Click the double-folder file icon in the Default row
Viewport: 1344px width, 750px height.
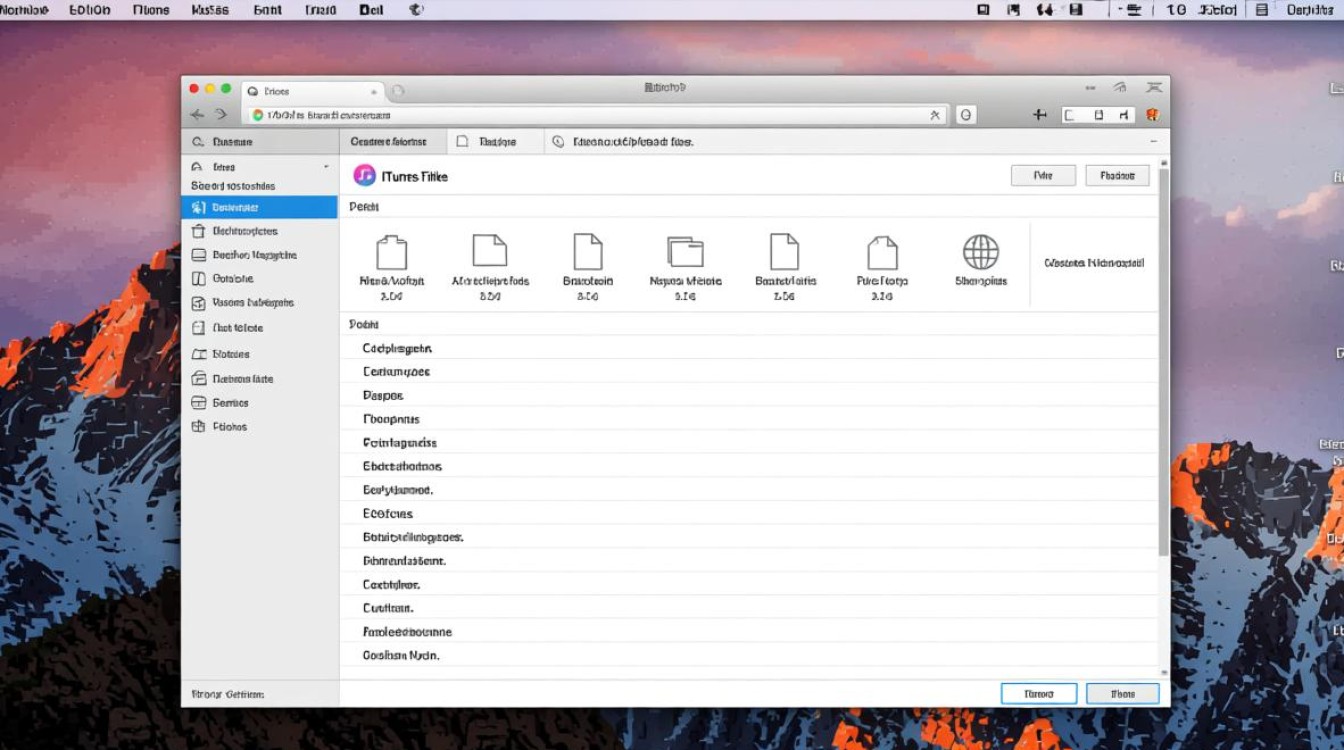tap(685, 250)
